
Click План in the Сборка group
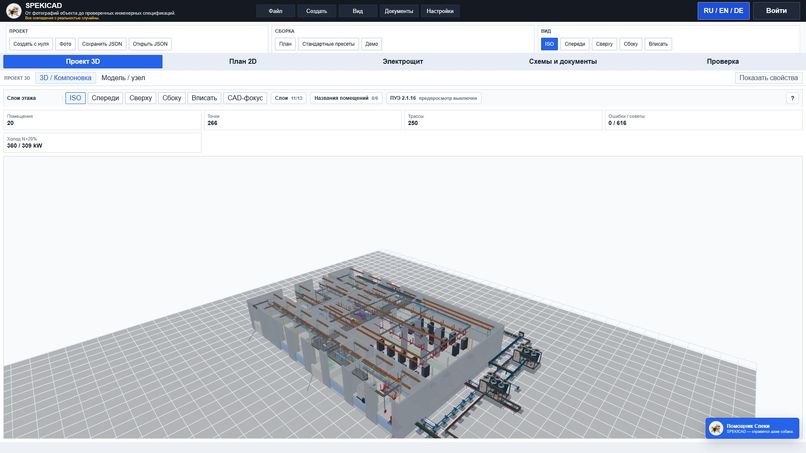(x=285, y=44)
